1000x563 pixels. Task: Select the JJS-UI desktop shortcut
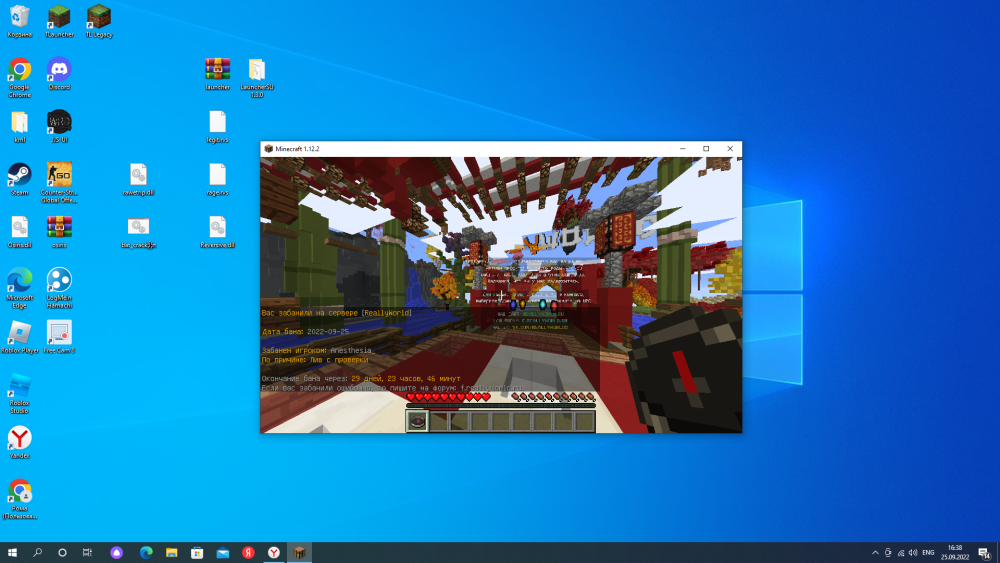59,126
